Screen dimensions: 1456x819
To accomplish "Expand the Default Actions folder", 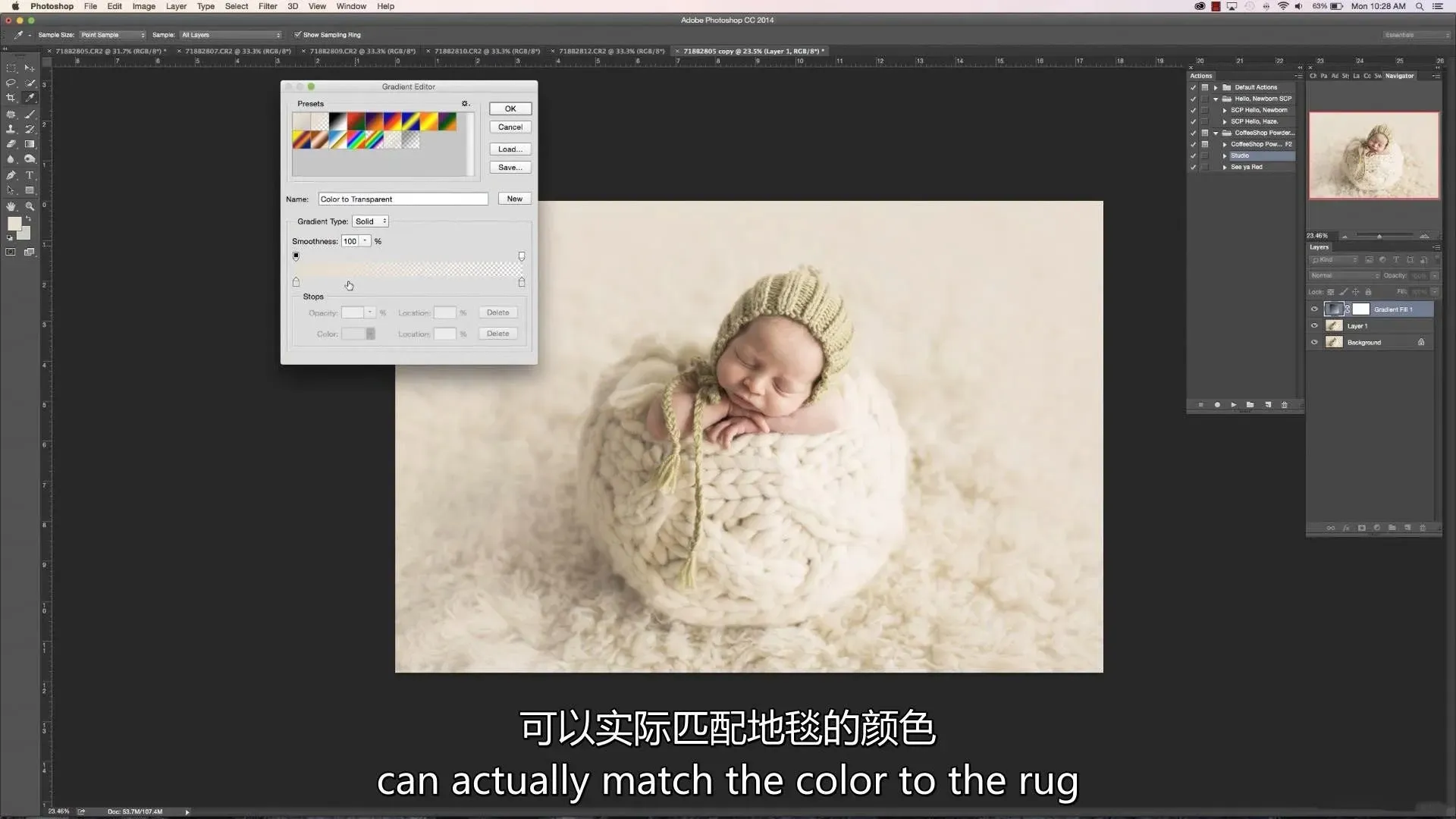I will (1216, 87).
